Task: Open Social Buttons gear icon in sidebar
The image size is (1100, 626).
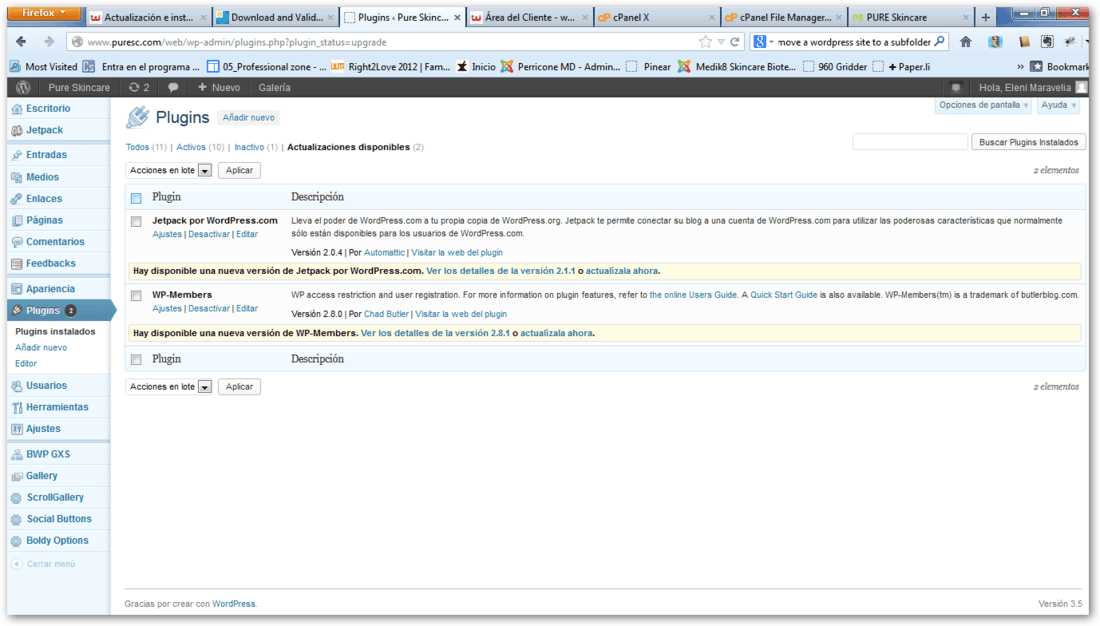Action: [17, 519]
